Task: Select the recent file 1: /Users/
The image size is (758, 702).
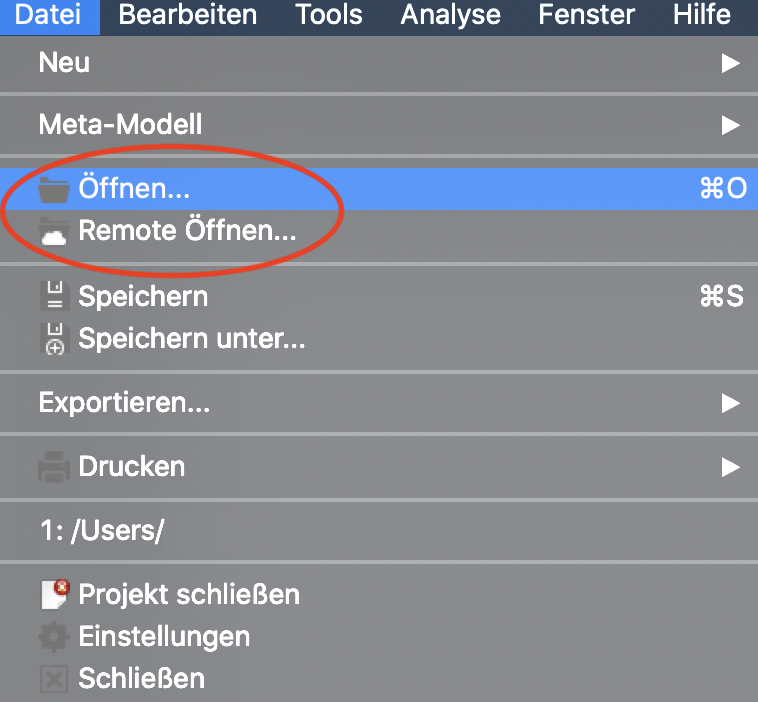Action: tap(100, 531)
